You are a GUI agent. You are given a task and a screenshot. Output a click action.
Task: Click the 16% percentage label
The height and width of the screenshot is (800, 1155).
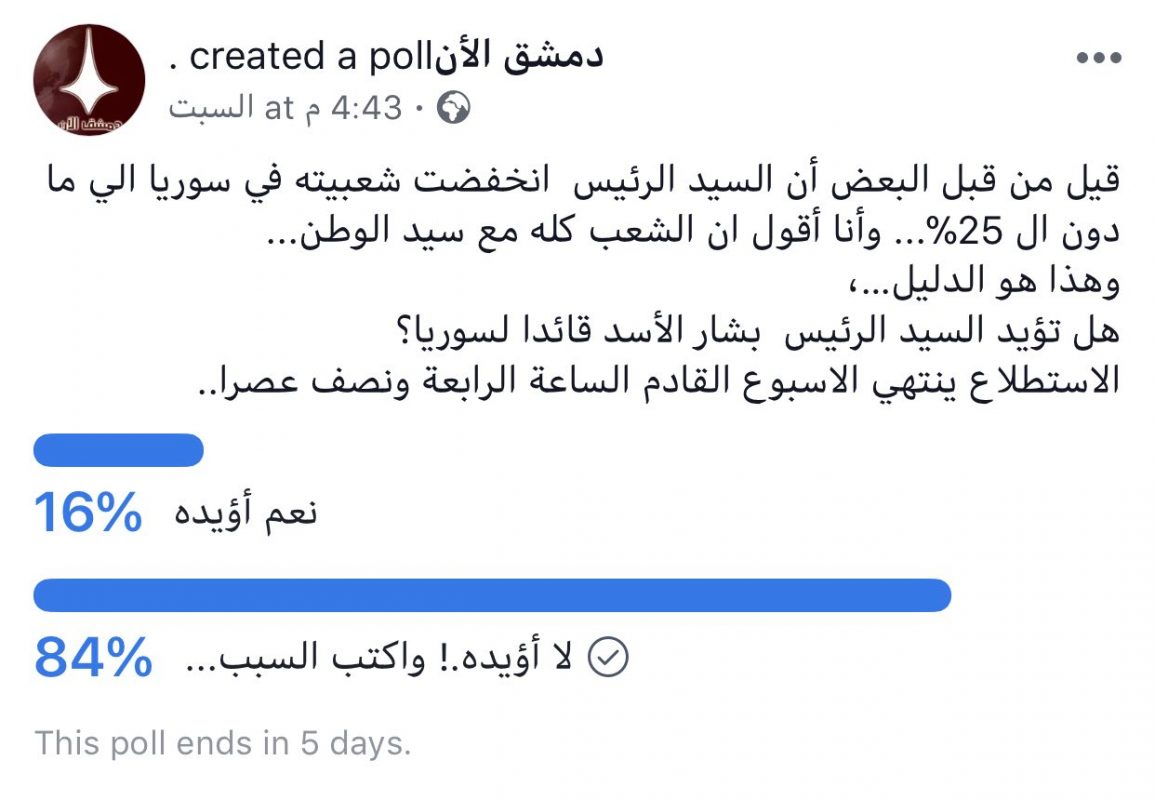click(88, 513)
